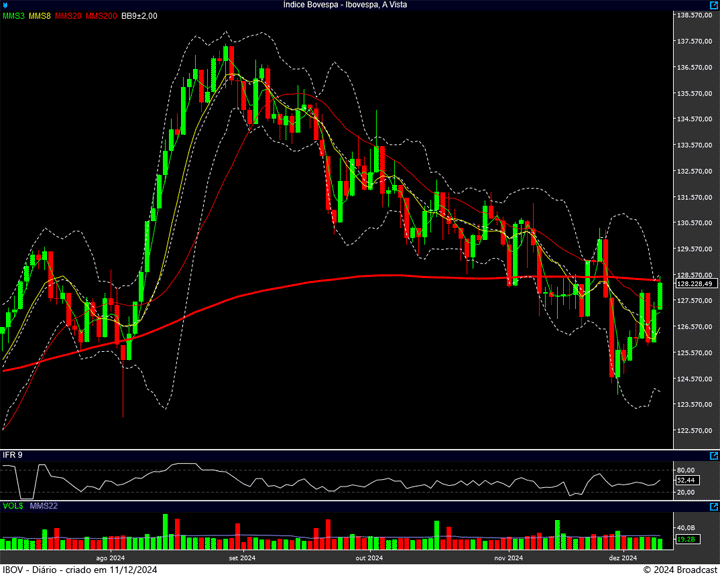Image resolution: width=720 pixels, height=575 pixels.
Task: Select the MMS200 indicator label
Action: click(x=102, y=16)
